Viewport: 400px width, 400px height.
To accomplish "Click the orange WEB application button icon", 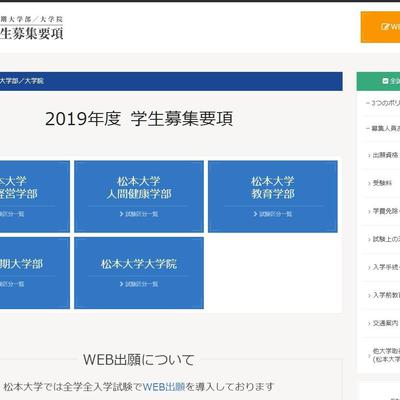I will point(385,26).
